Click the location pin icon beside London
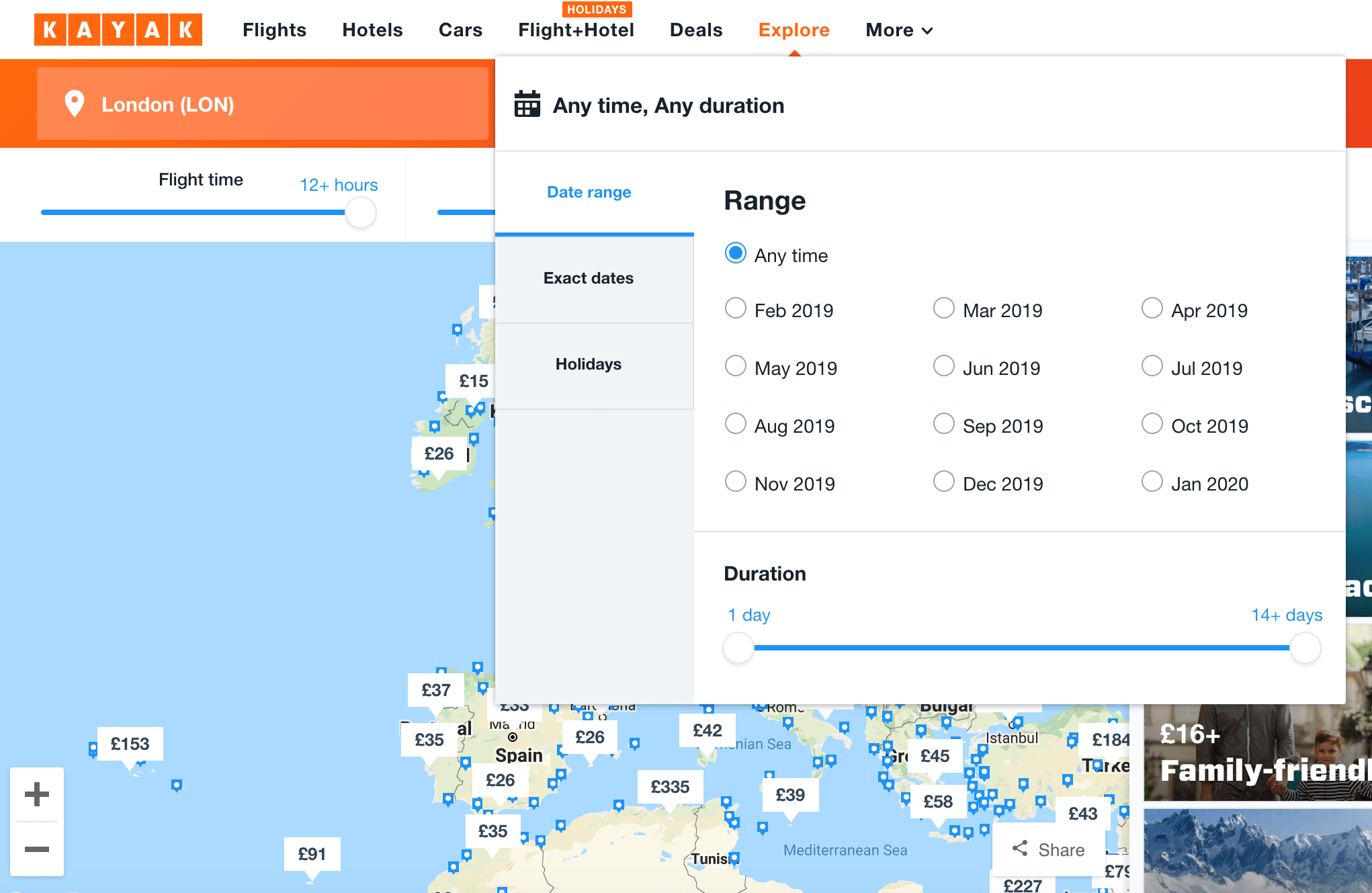 pos(74,104)
